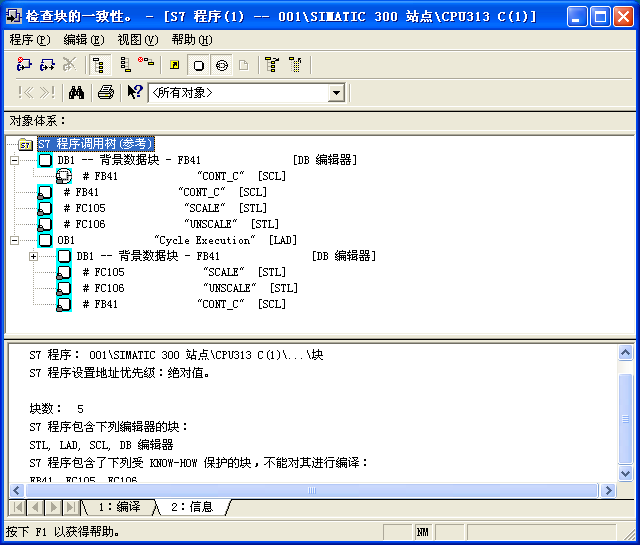640x545 pixels.
Task: Open the 程序(P) menu
Action: [30, 40]
